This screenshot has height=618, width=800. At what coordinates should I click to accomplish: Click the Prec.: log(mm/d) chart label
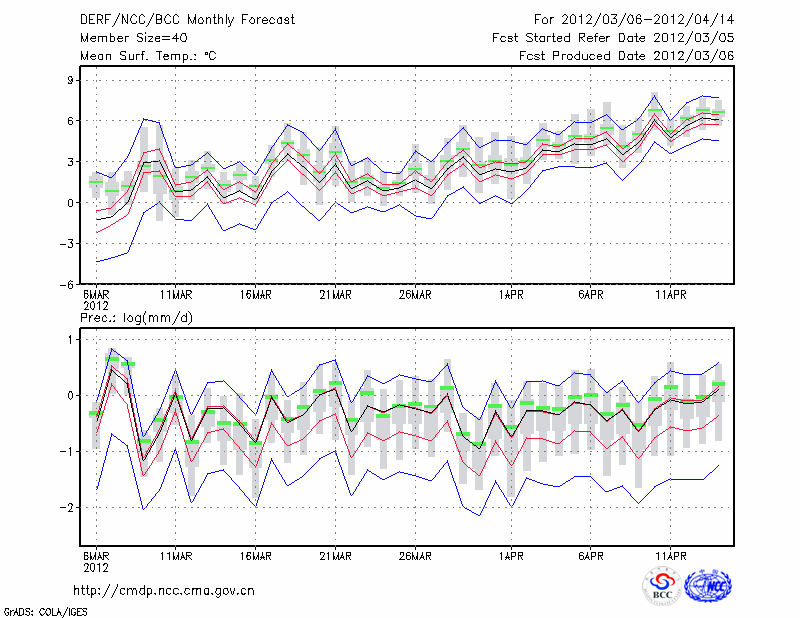point(136,318)
